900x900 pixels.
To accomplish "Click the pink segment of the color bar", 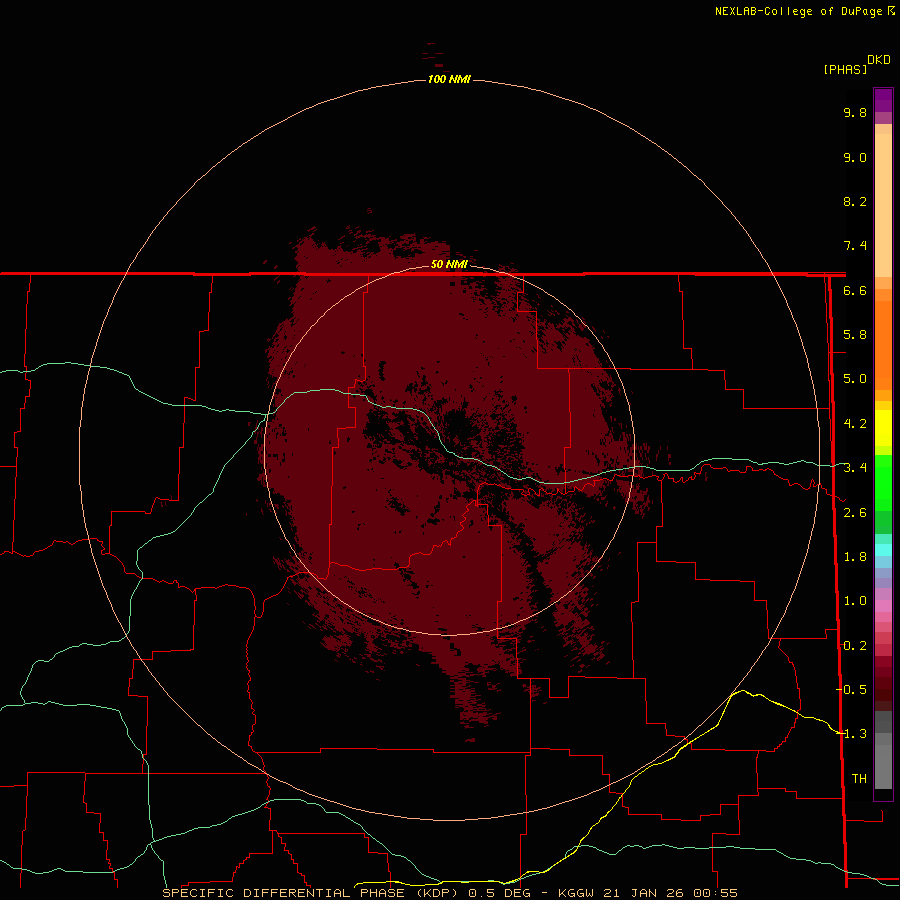I will [883, 606].
